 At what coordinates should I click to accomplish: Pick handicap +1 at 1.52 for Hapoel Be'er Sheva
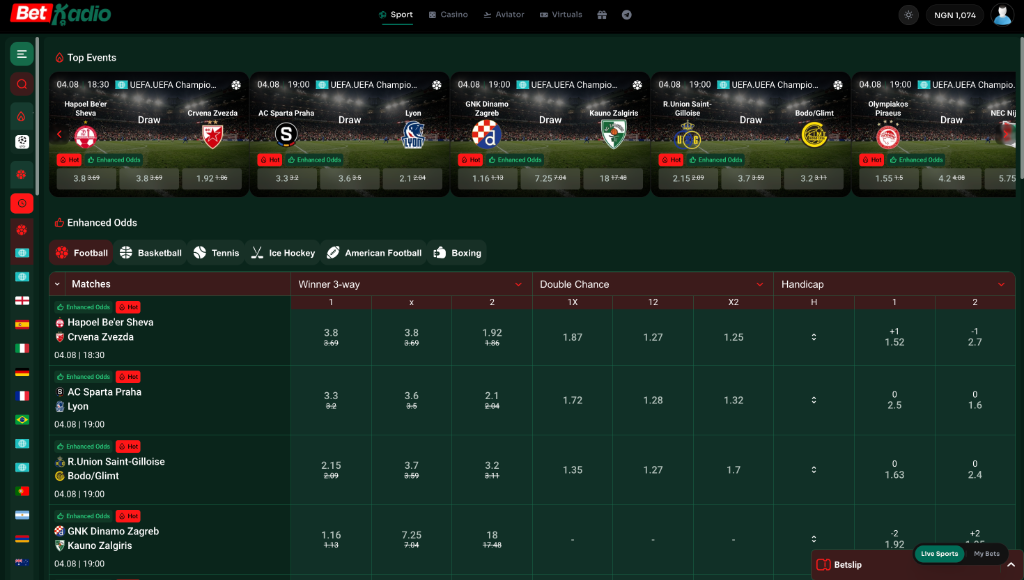[x=894, y=336]
